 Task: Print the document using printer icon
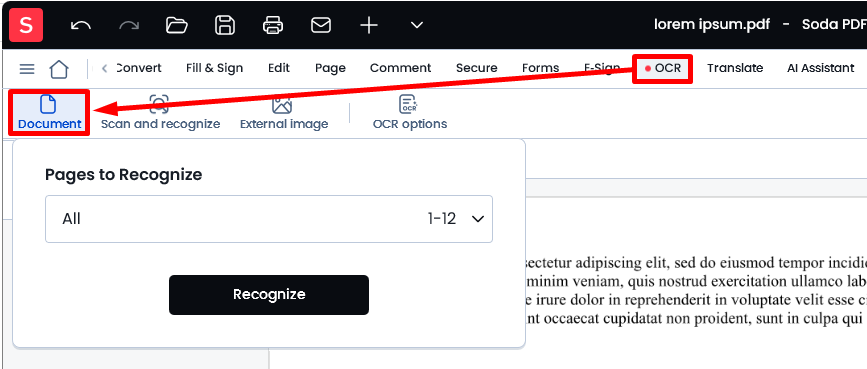click(273, 25)
